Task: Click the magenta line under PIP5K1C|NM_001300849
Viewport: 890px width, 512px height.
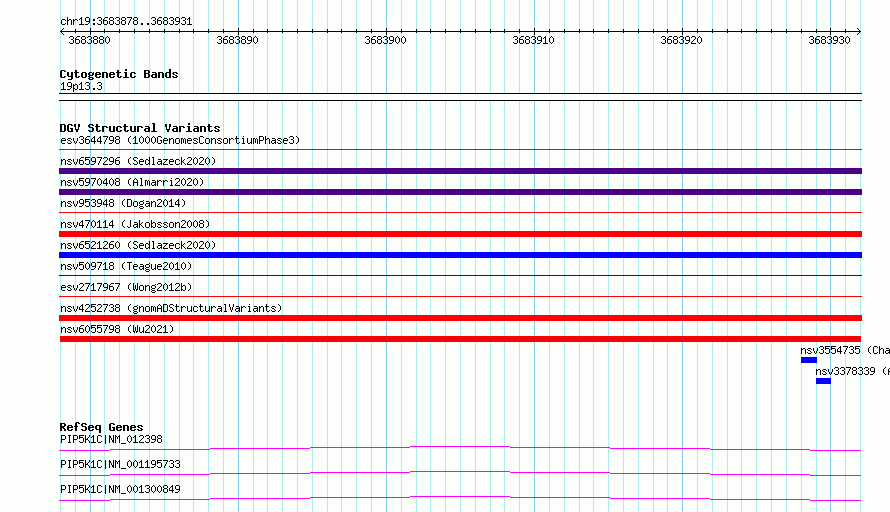Action: tap(460, 498)
